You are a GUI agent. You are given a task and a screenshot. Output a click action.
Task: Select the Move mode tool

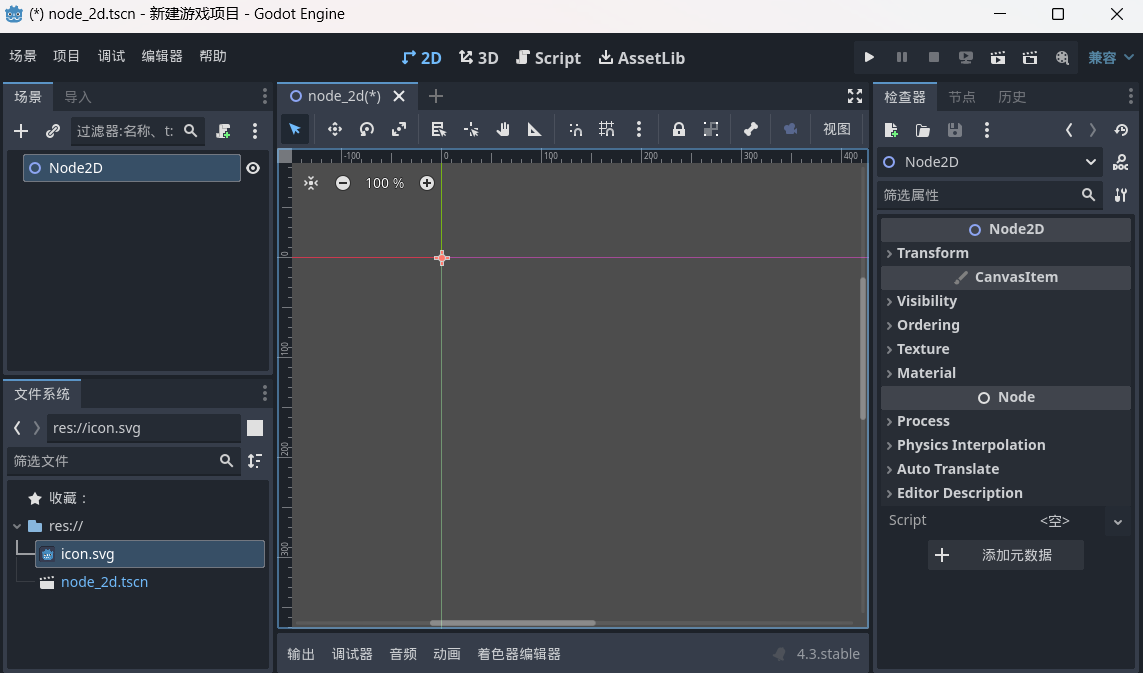click(x=335, y=129)
